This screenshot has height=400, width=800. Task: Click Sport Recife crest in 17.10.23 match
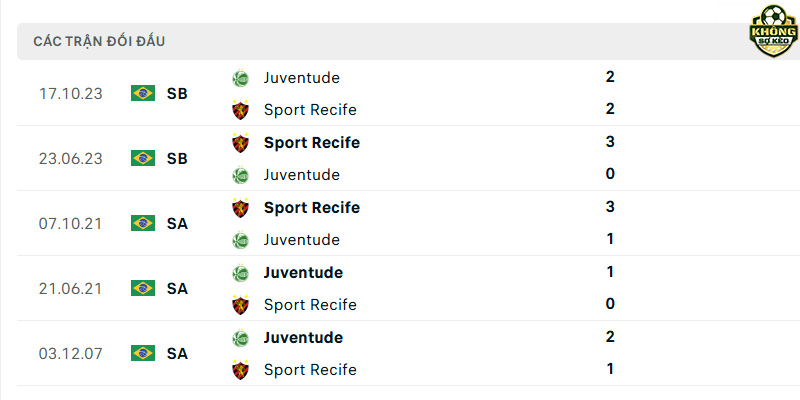click(x=240, y=110)
